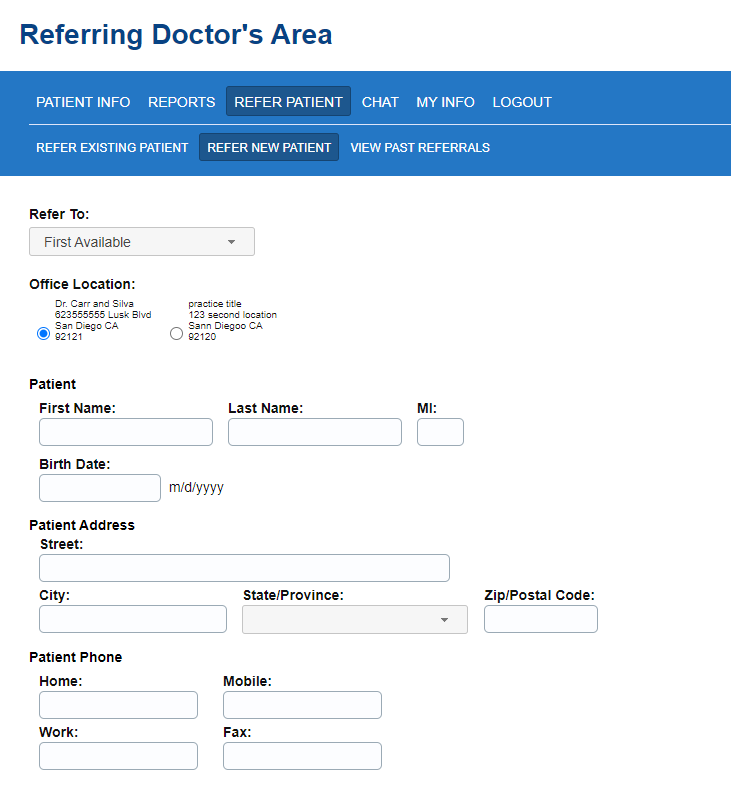Open the Patient Info menu item
The image size is (731, 788).
pyautogui.click(x=83, y=102)
